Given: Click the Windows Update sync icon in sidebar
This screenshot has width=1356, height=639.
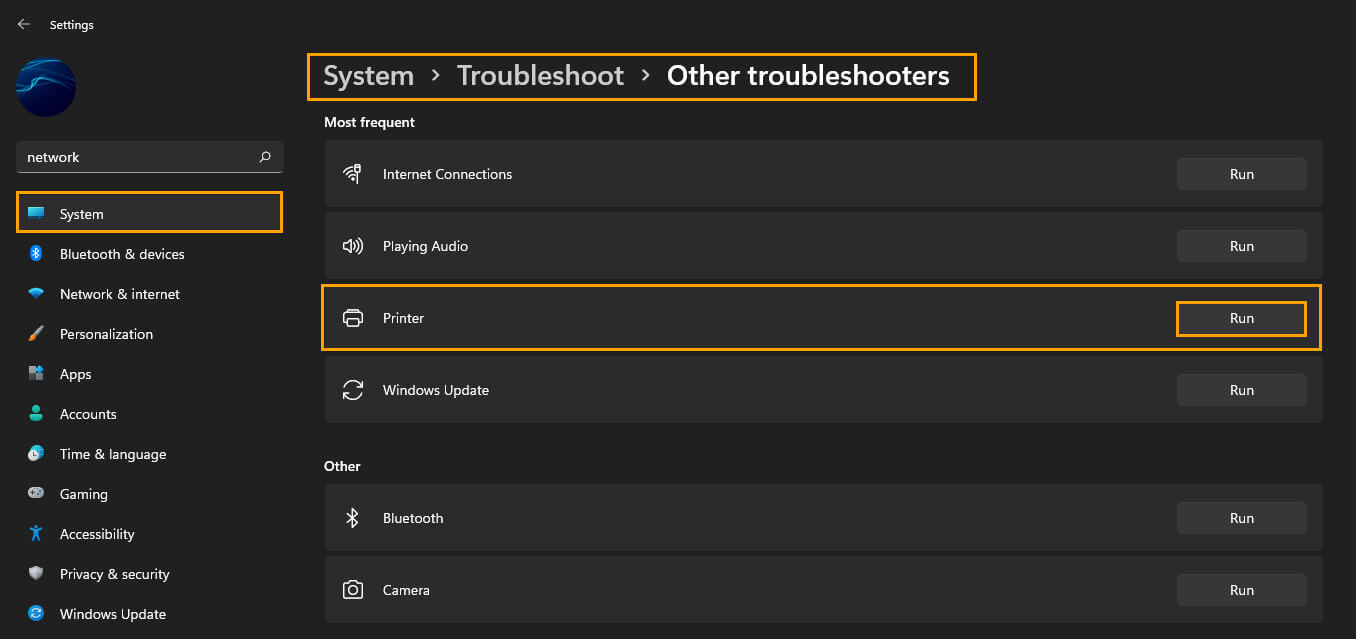Looking at the screenshot, I should (36, 614).
